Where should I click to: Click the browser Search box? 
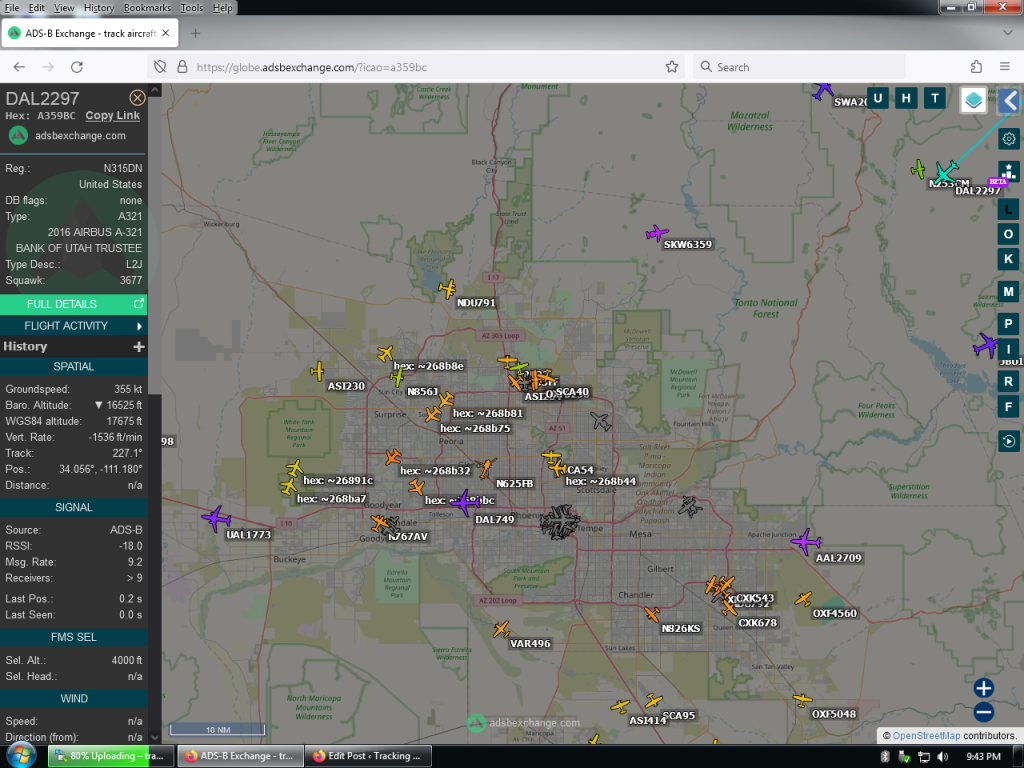[799, 67]
